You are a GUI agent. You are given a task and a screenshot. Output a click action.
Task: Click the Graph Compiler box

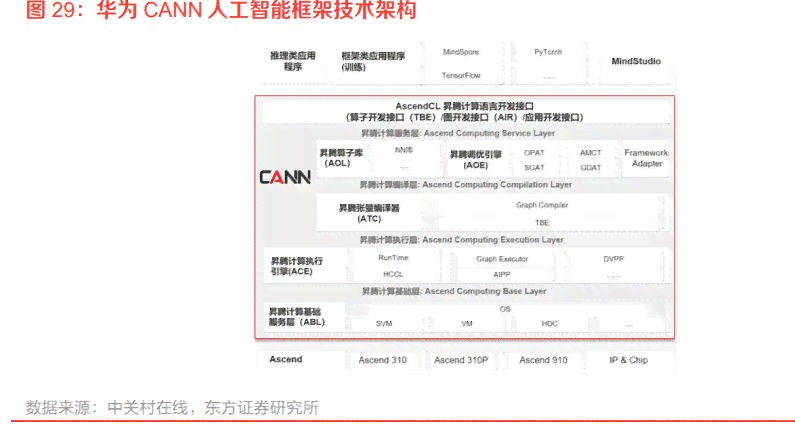click(542, 205)
